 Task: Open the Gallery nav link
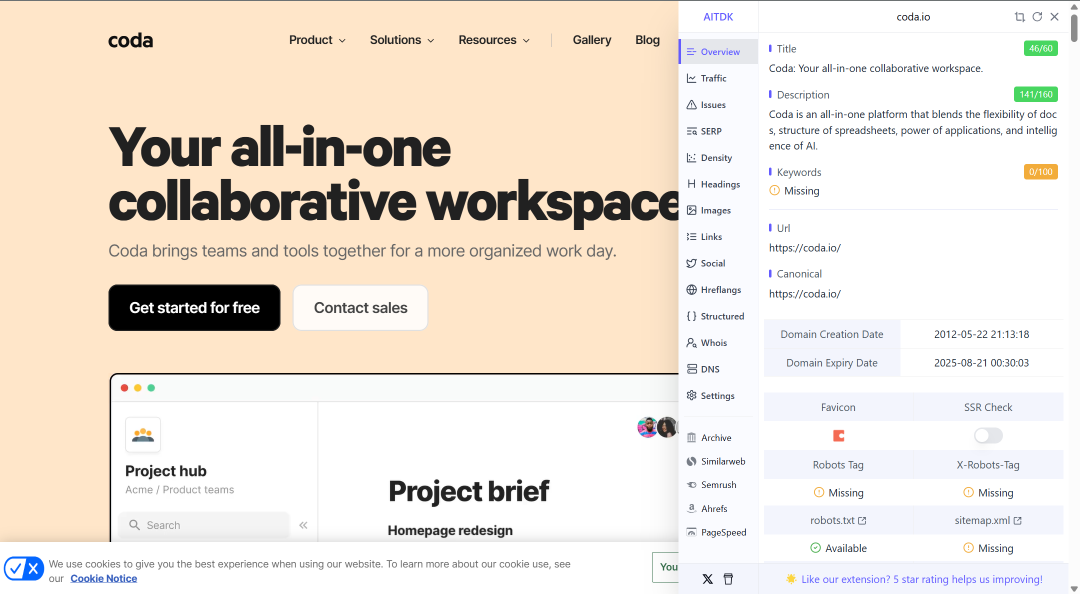click(x=592, y=40)
